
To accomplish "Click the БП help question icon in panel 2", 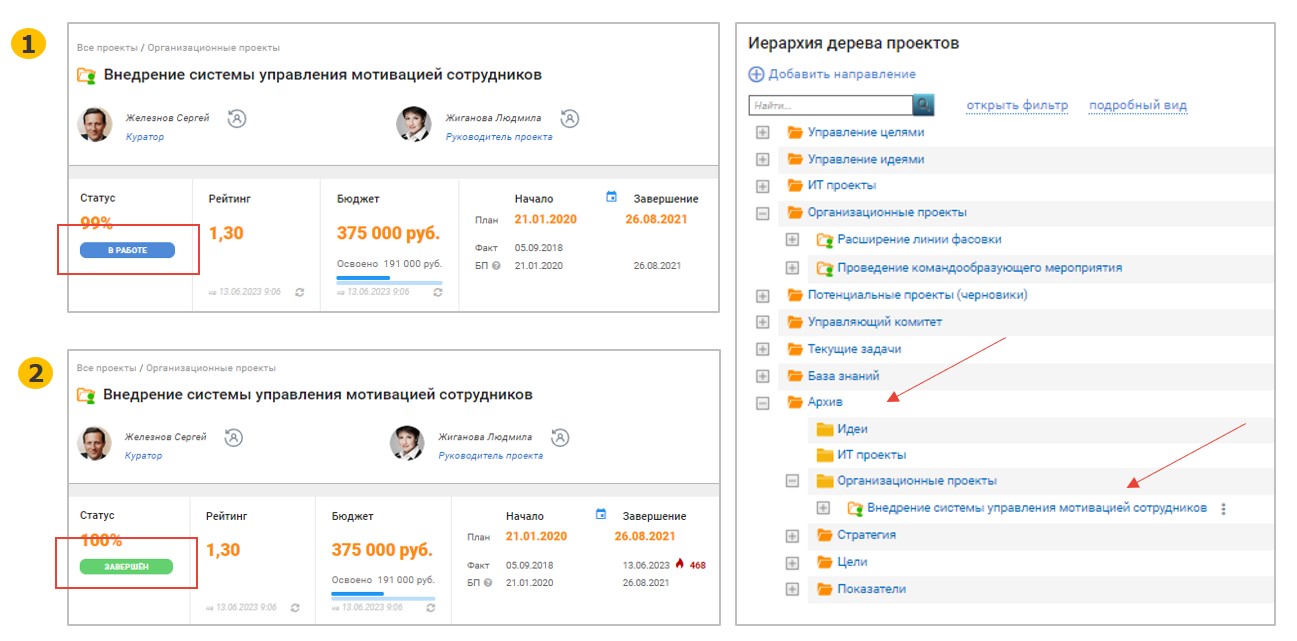I will (x=488, y=582).
